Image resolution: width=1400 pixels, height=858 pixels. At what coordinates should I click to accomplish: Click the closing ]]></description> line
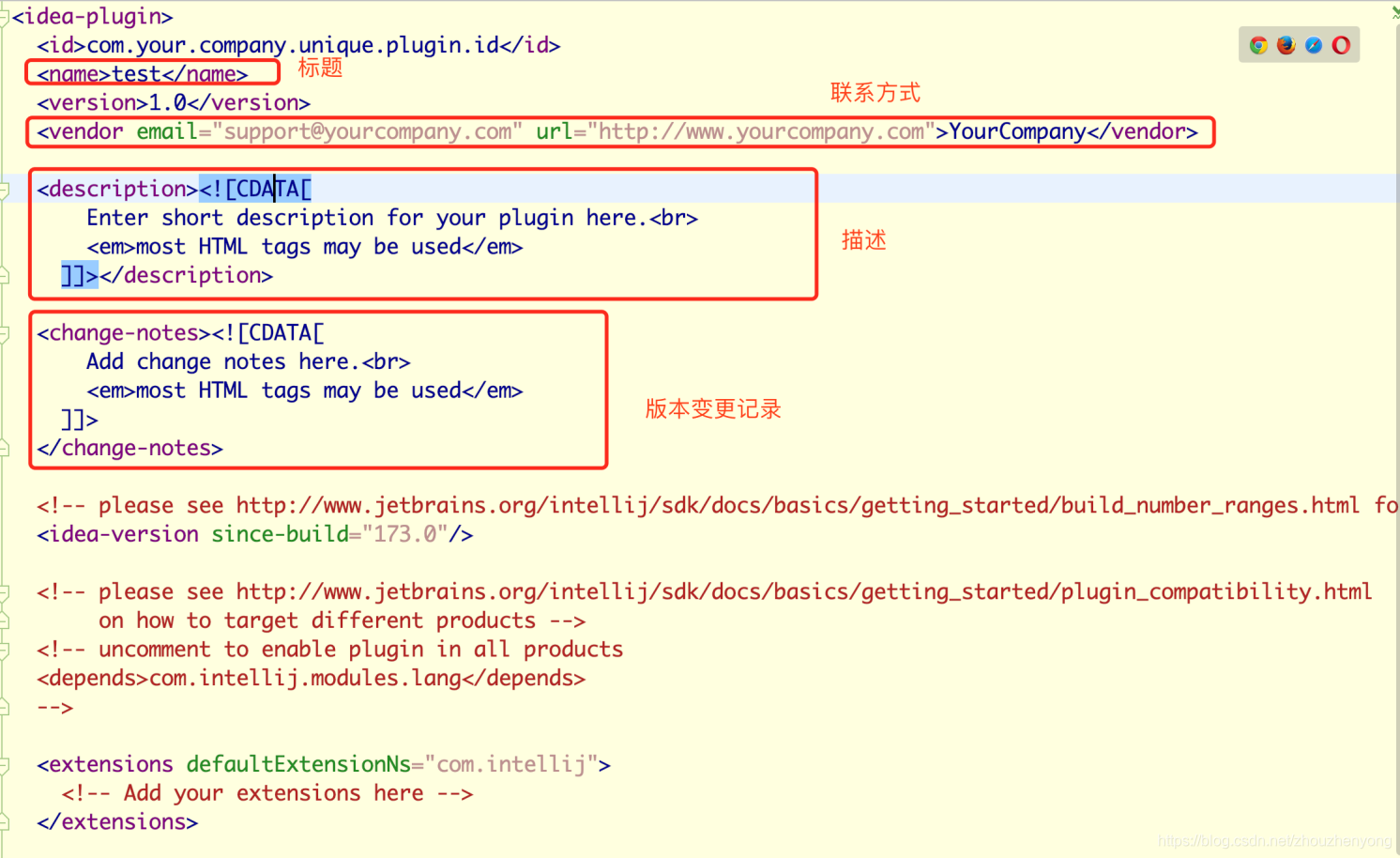(x=167, y=276)
